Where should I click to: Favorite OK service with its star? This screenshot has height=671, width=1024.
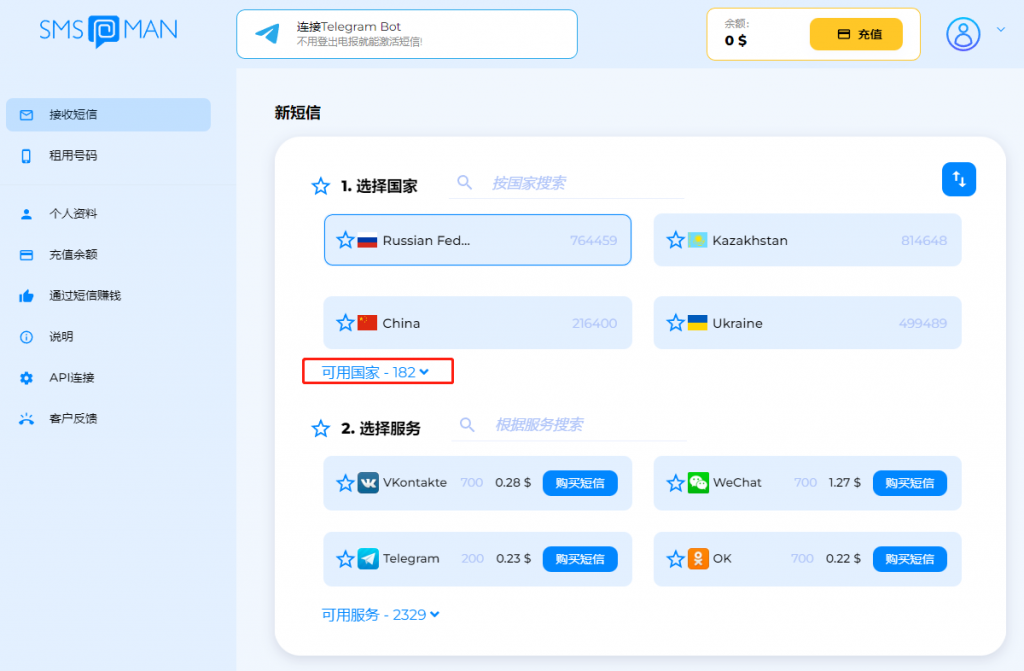(675, 559)
